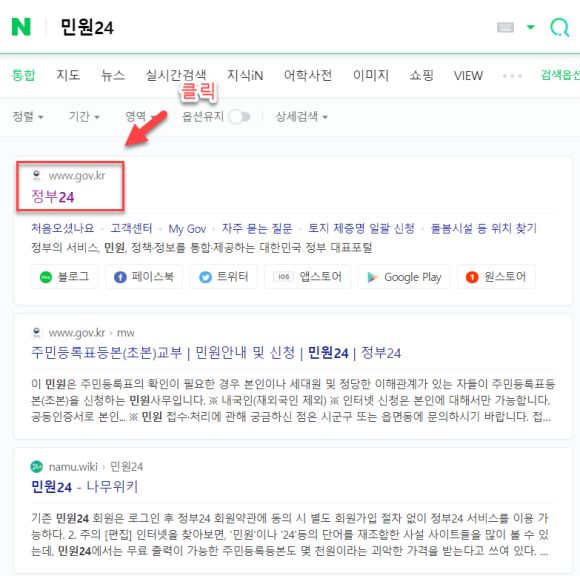Open the 주민등록표등본(초본)교부 result title
Image resolution: width=580 pixels, height=576 pixels.
pos(216,353)
